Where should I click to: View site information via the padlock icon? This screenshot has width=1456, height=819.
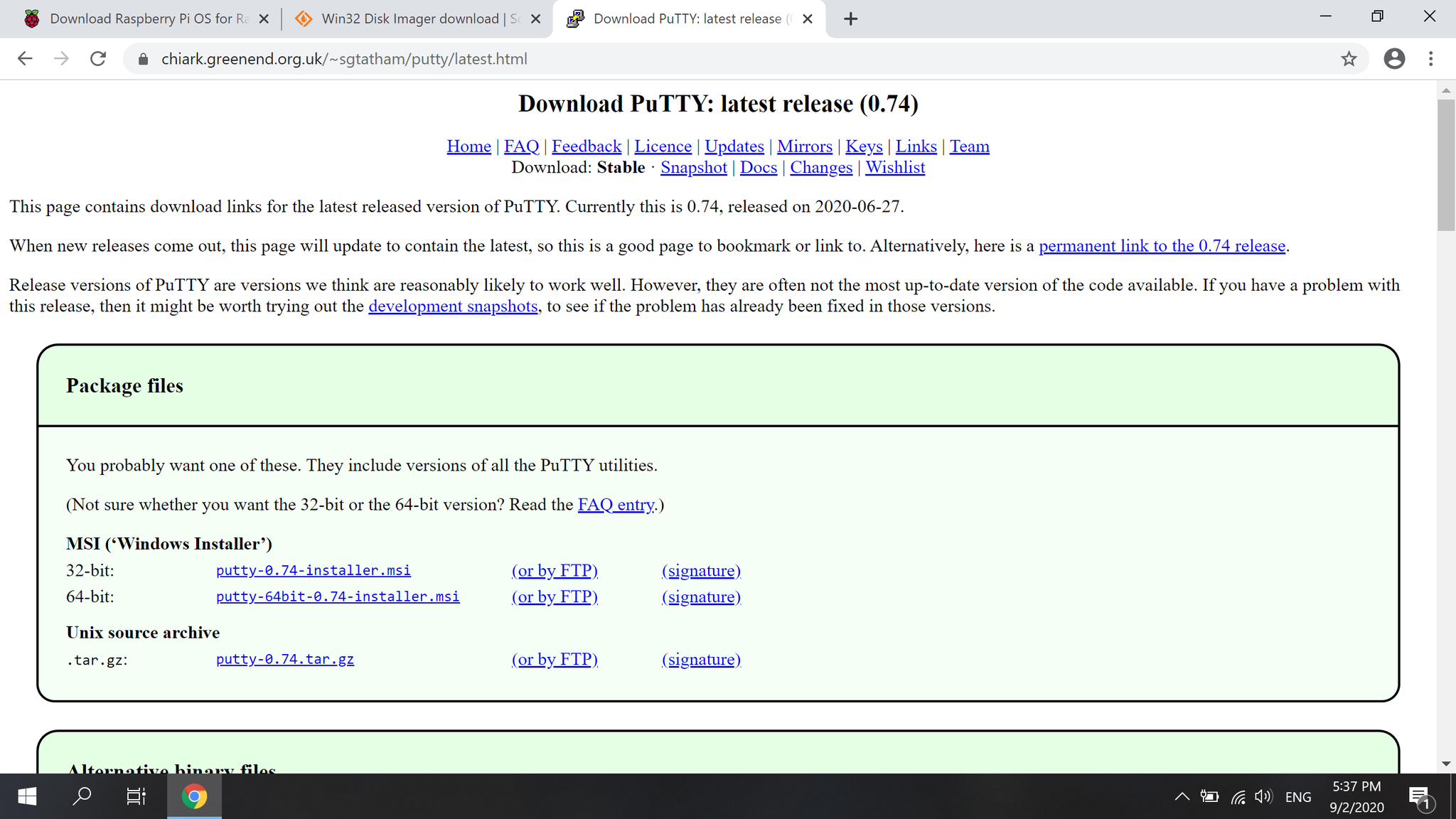pos(143,59)
